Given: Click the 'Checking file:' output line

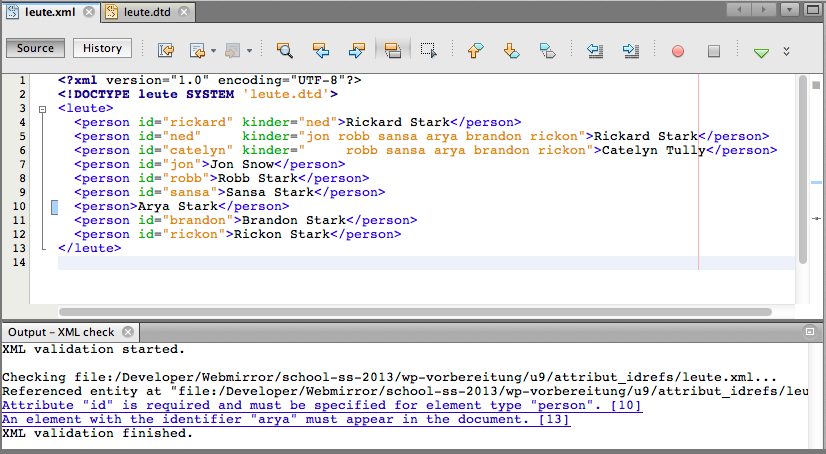Looking at the screenshot, I should click(x=389, y=377).
